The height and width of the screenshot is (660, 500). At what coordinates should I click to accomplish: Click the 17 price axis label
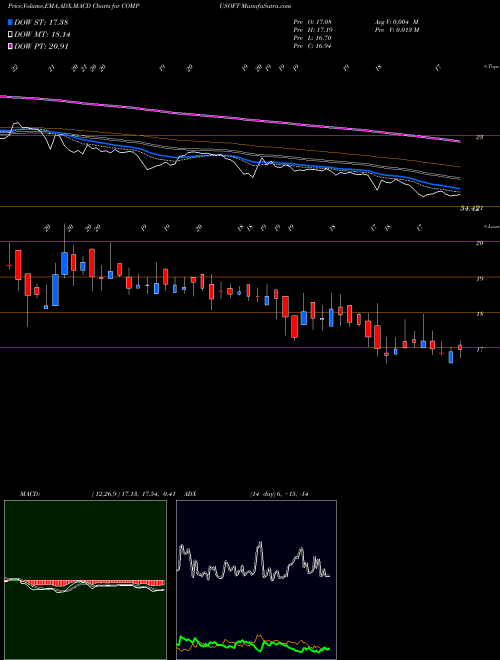[x=480, y=349]
